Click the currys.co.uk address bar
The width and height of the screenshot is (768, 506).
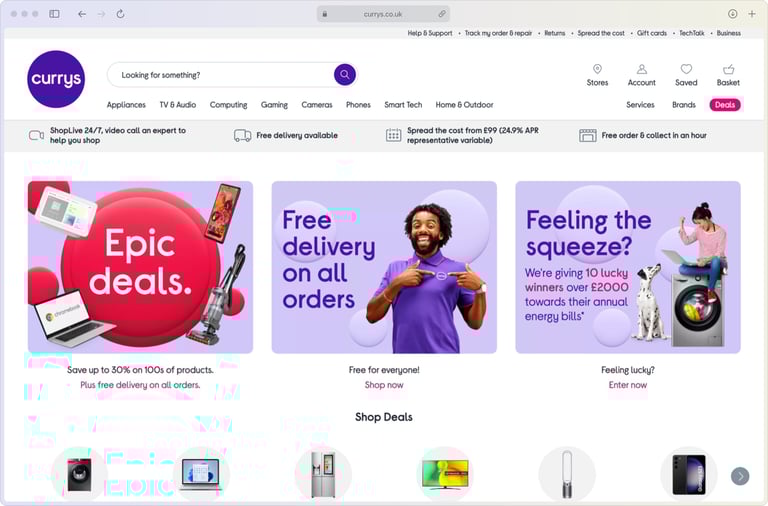click(383, 14)
